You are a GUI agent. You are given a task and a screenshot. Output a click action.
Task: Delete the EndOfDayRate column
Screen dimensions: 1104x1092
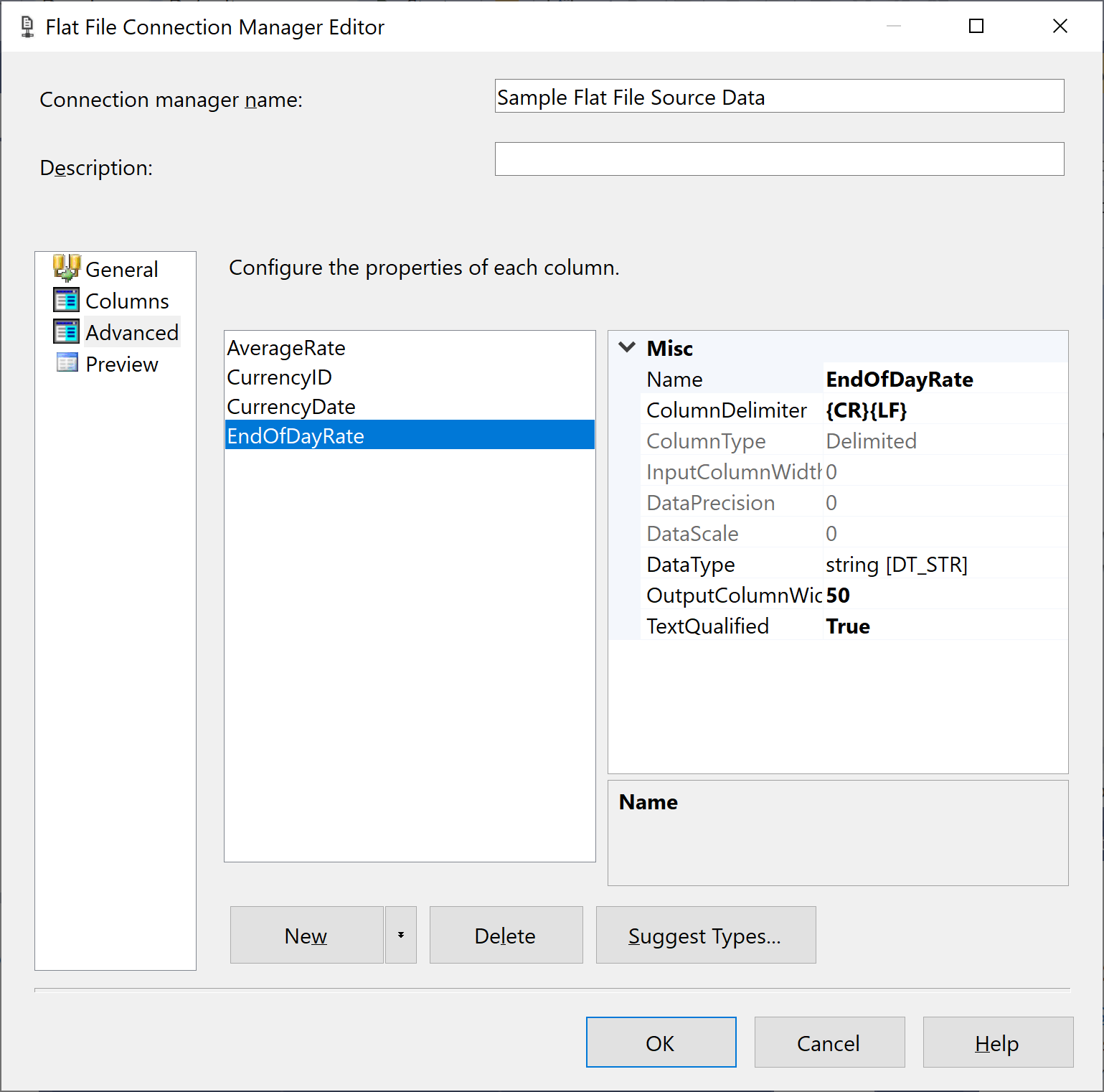click(x=505, y=935)
